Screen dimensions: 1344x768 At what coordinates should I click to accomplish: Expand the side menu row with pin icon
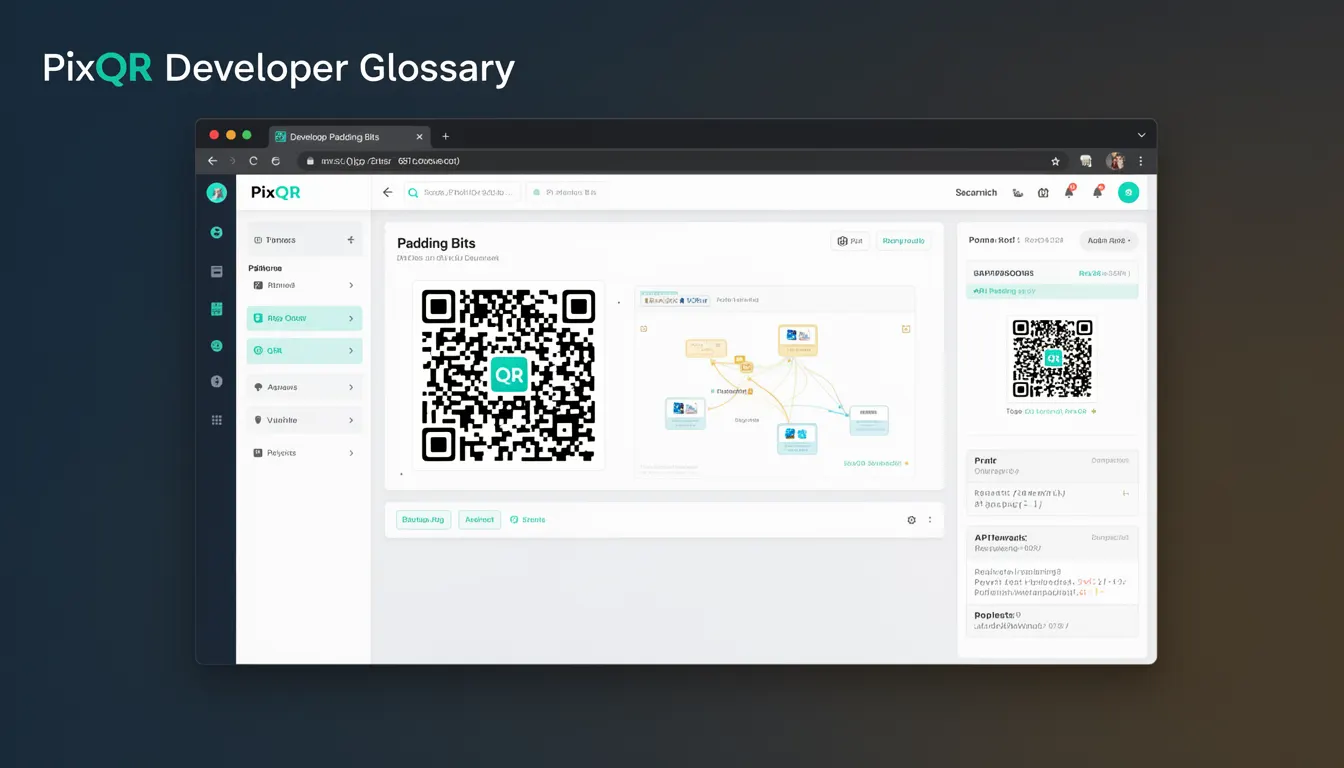point(351,420)
